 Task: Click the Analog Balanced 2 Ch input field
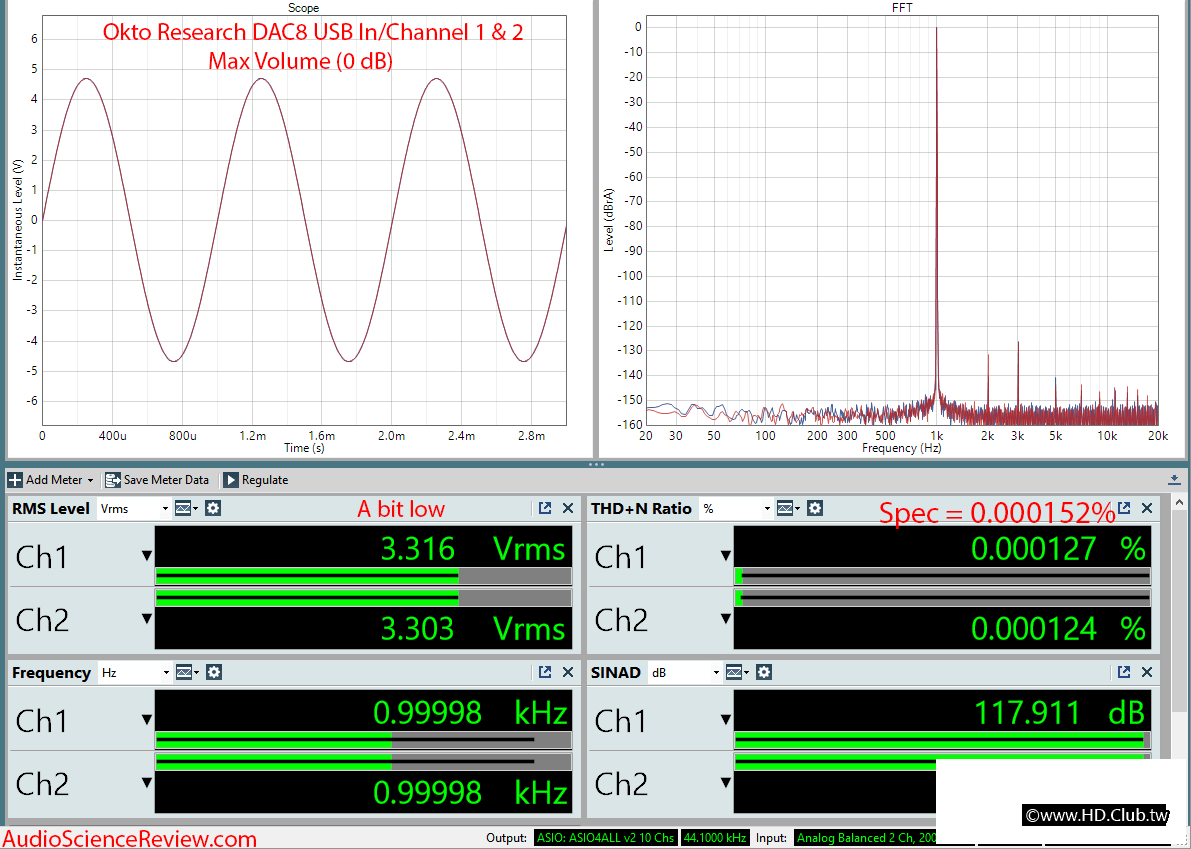pyautogui.click(x=865, y=838)
